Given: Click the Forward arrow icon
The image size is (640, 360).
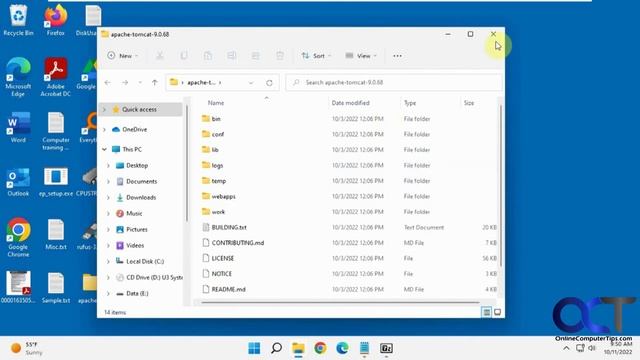Looking at the screenshot, I should [125, 82].
